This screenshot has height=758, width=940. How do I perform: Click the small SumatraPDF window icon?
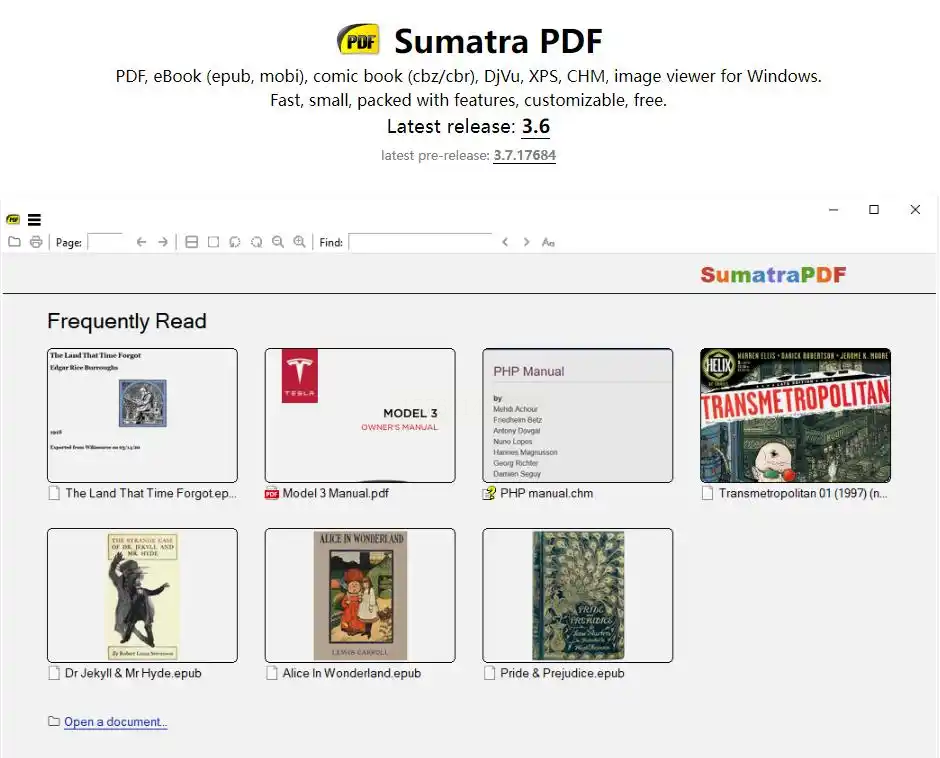pyautogui.click(x=13, y=219)
